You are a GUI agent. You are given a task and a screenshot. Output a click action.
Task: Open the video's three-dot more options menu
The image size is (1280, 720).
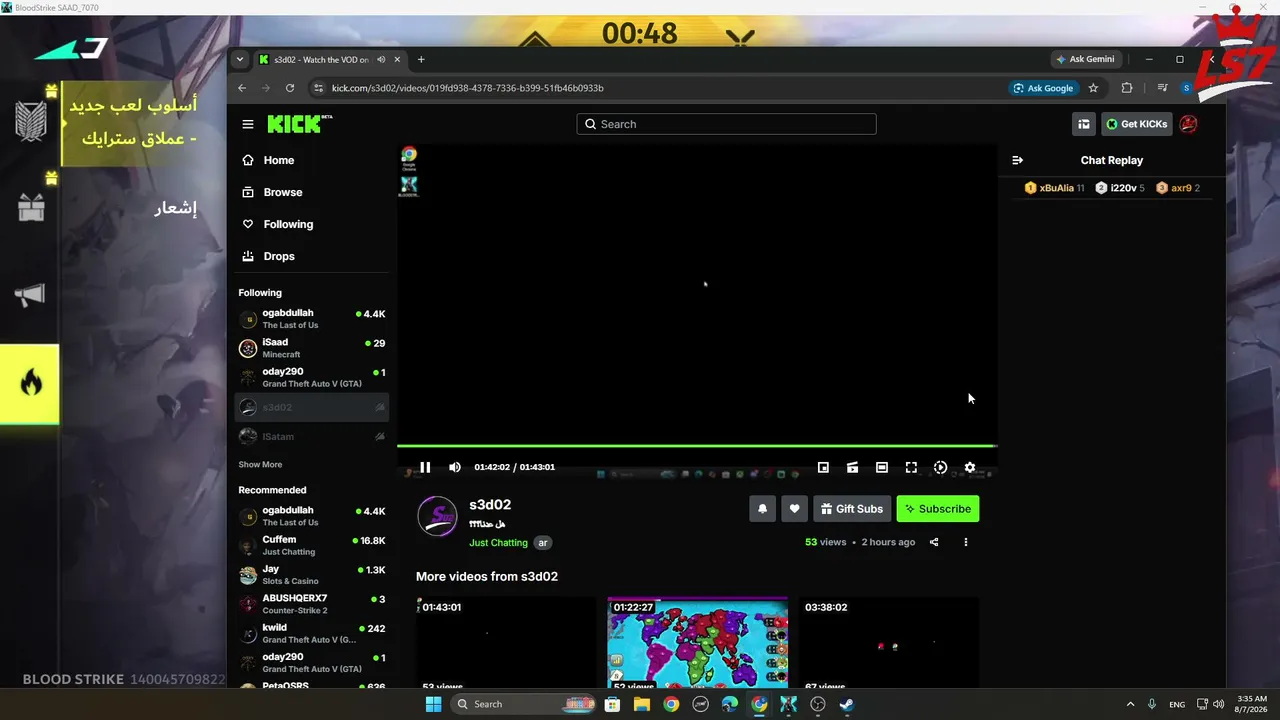[x=966, y=542]
